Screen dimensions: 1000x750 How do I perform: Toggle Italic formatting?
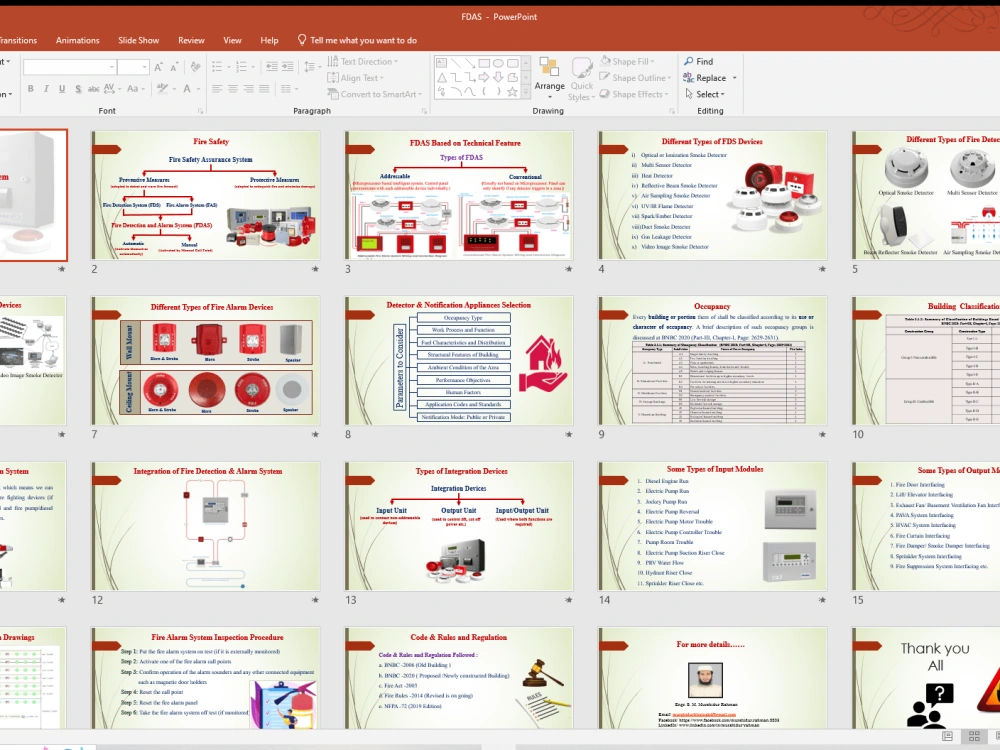(x=46, y=89)
